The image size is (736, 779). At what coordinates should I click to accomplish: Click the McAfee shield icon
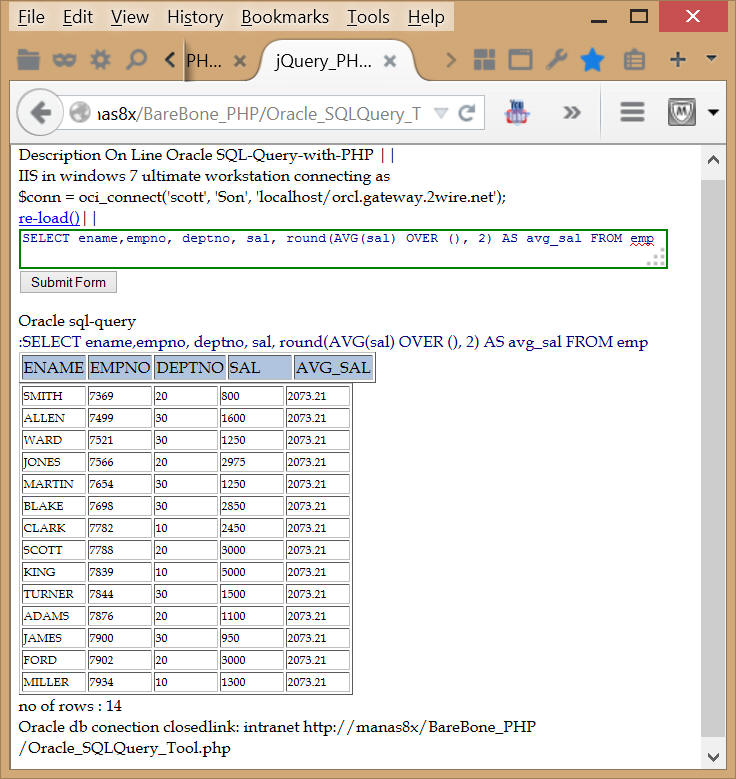coord(681,112)
